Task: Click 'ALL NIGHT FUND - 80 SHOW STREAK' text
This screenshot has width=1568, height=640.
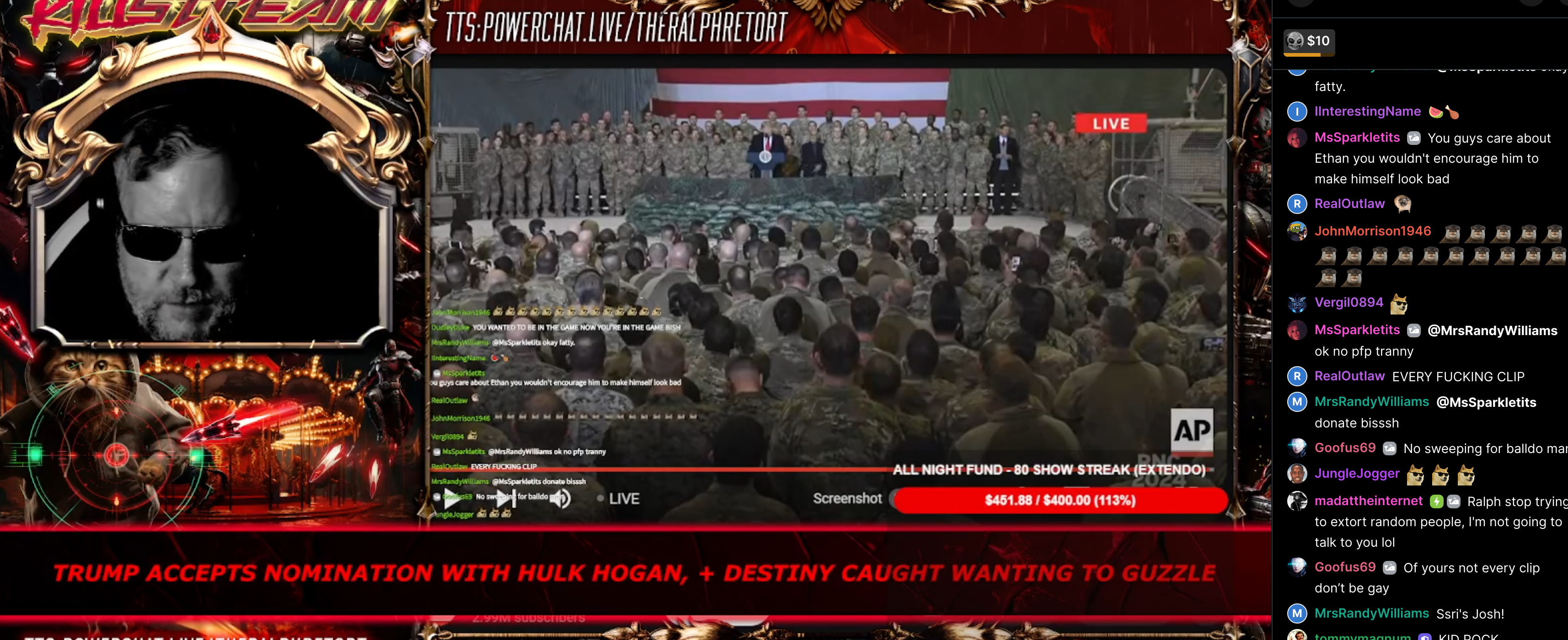Action: pos(1049,469)
